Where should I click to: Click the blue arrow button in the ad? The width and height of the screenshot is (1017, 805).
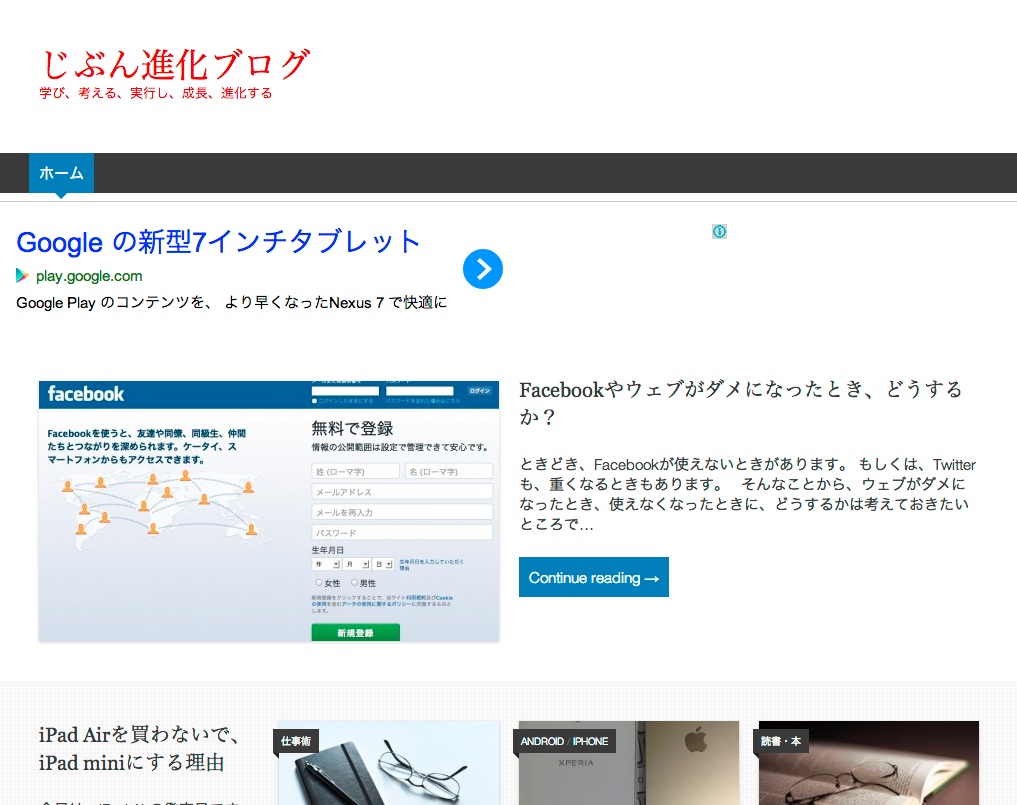[x=483, y=269]
